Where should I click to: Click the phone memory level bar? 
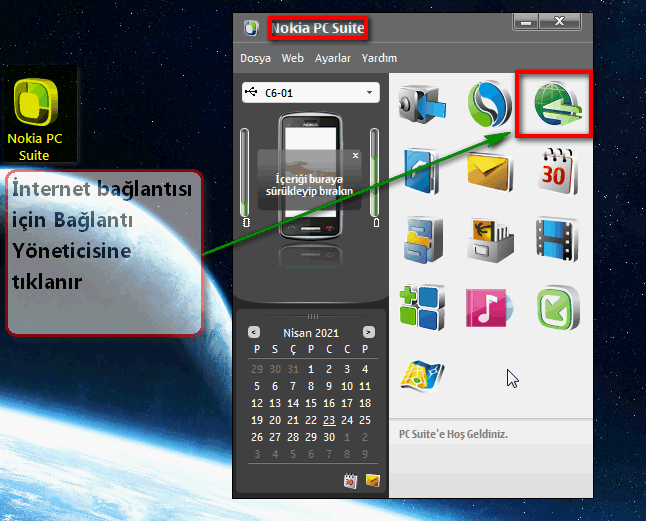(245, 172)
